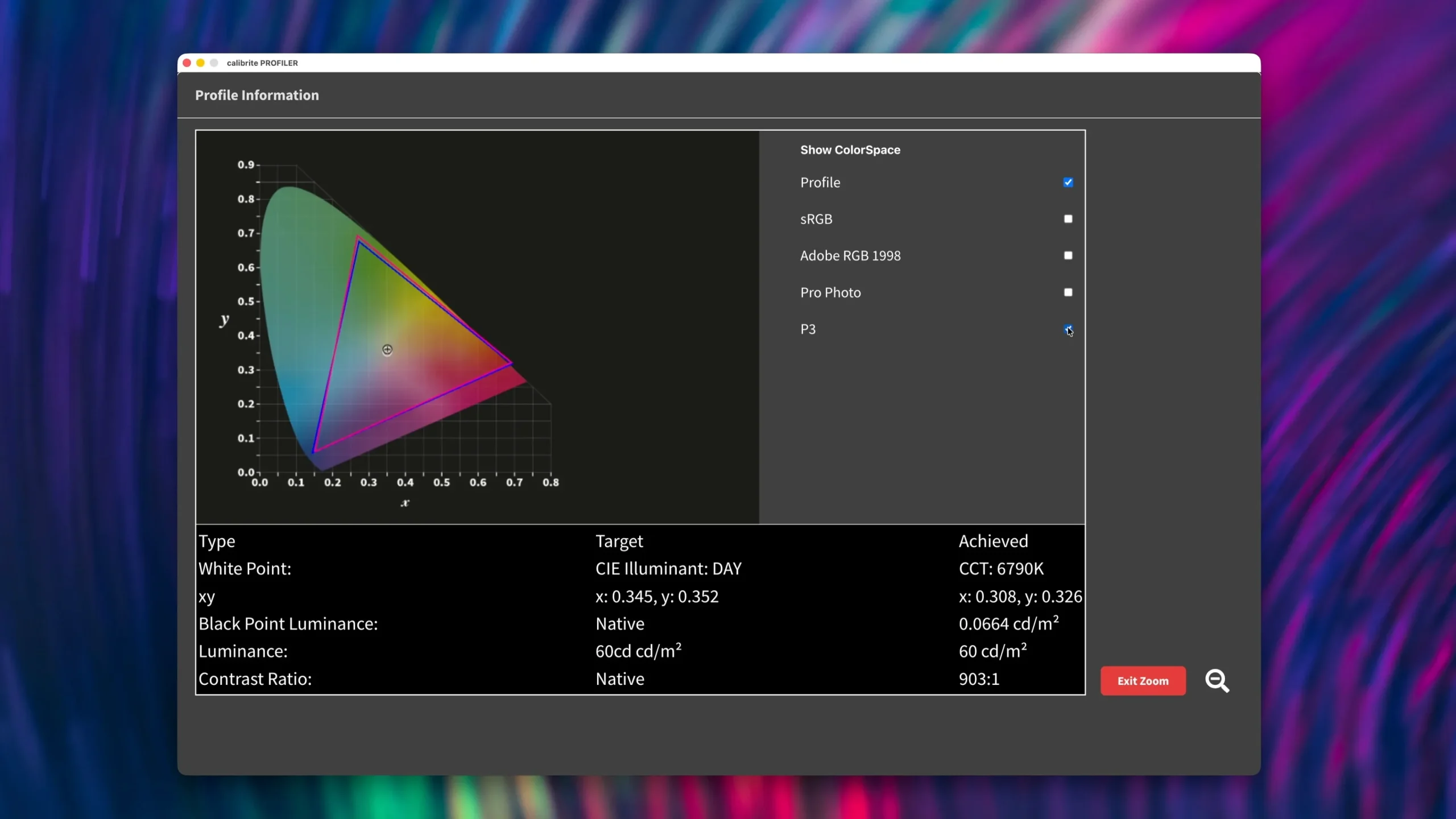This screenshot has height=819, width=1456.
Task: Enable the Adobe RGB 1998 checkbox
Action: pos(1068,255)
